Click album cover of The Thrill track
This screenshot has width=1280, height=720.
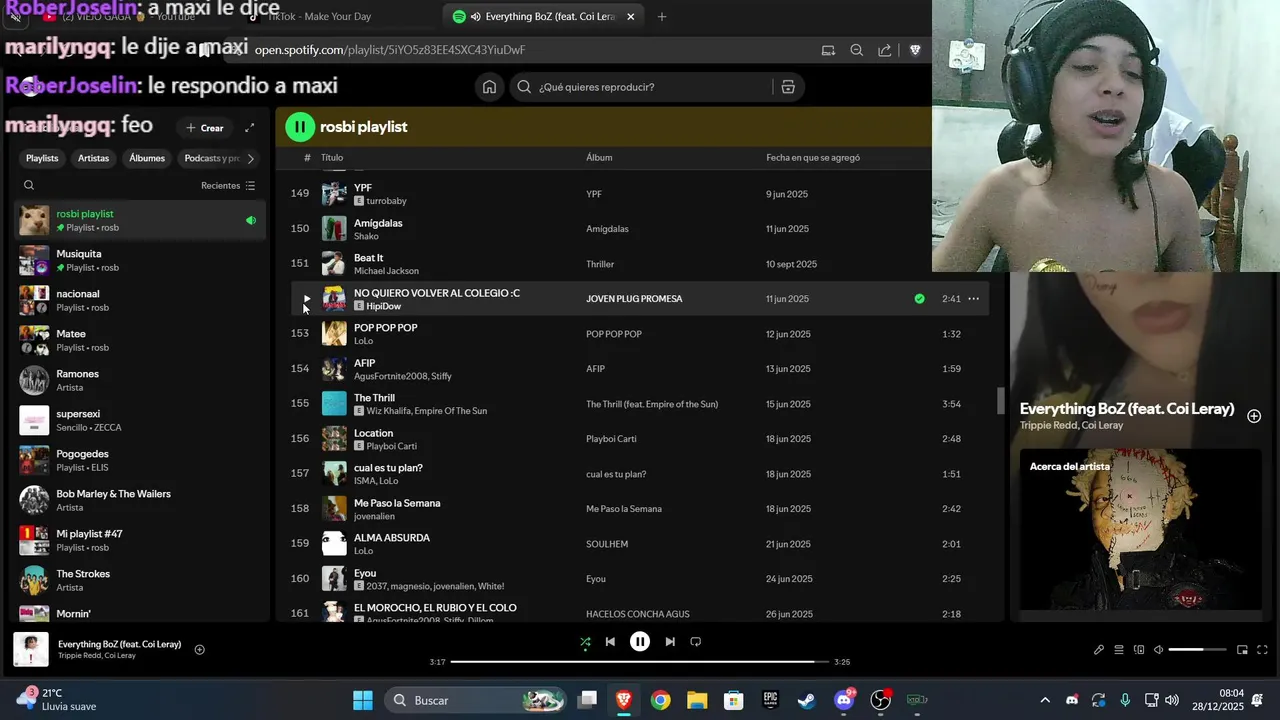(334, 403)
